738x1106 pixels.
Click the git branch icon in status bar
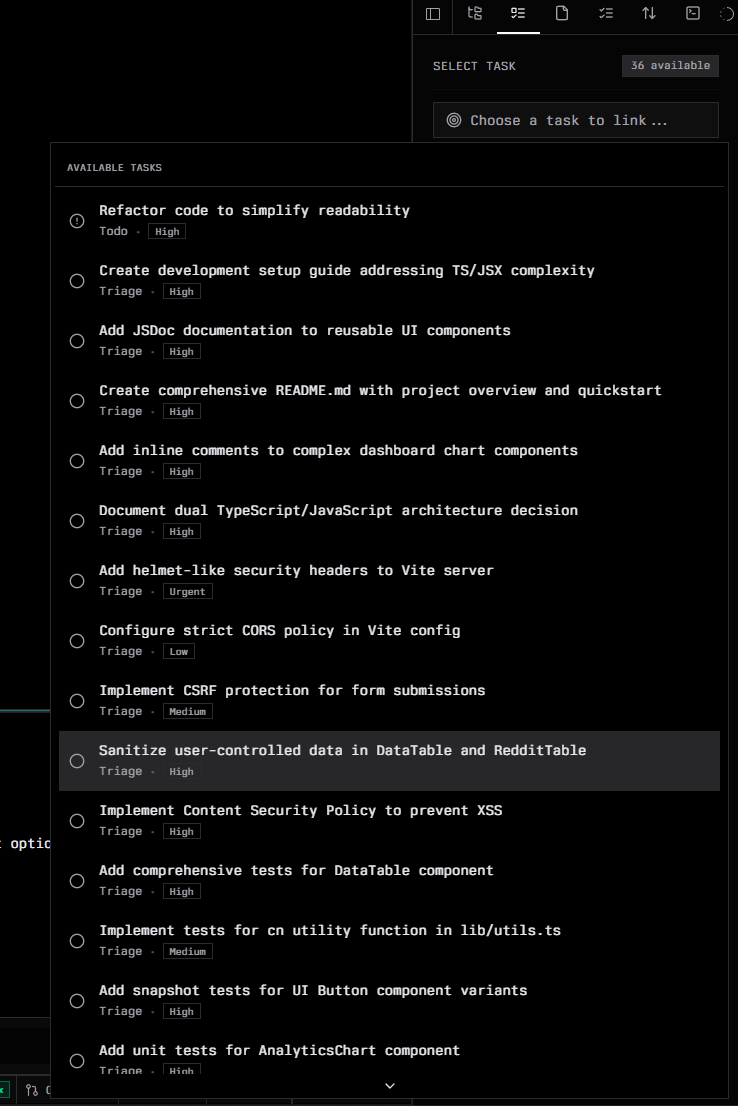(32, 1090)
